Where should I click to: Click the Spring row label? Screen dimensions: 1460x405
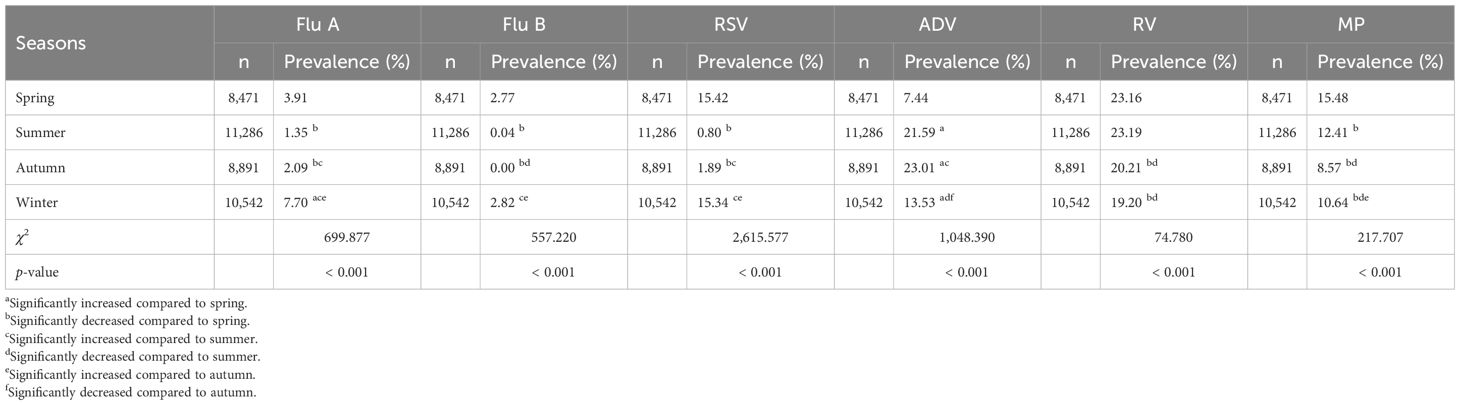point(33,100)
